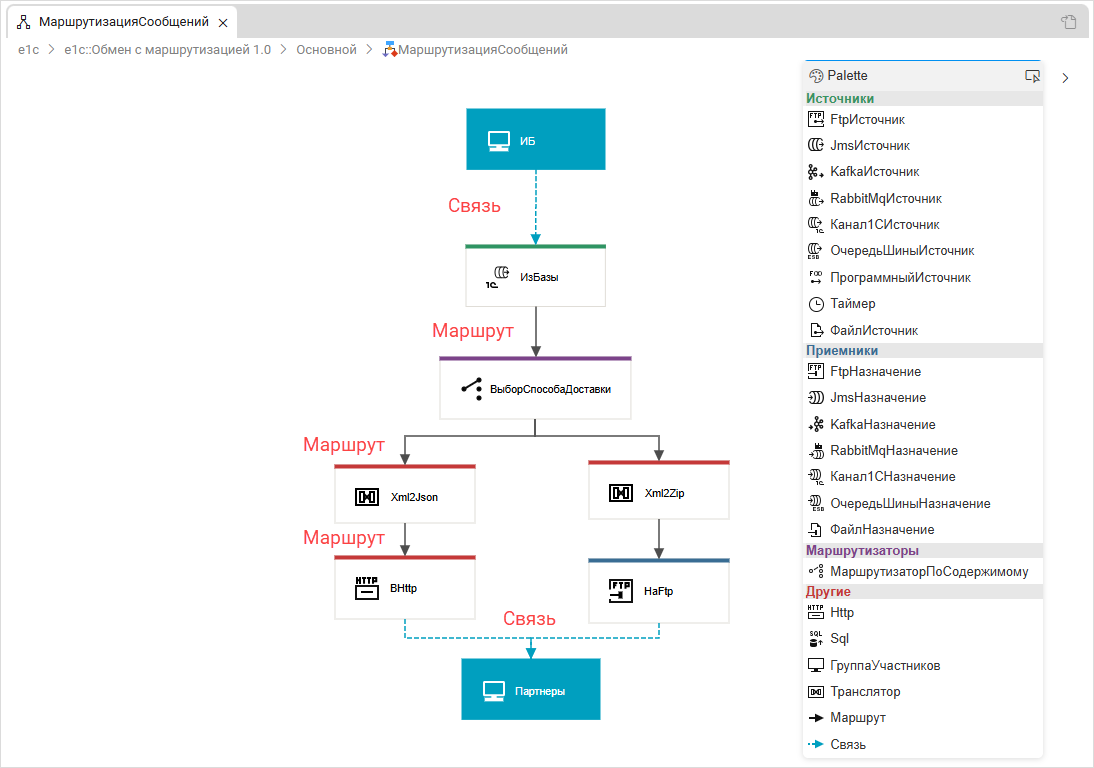Collapse the palette with the chevron
Viewport: 1094px width, 768px height.
pyautogui.click(x=1066, y=77)
